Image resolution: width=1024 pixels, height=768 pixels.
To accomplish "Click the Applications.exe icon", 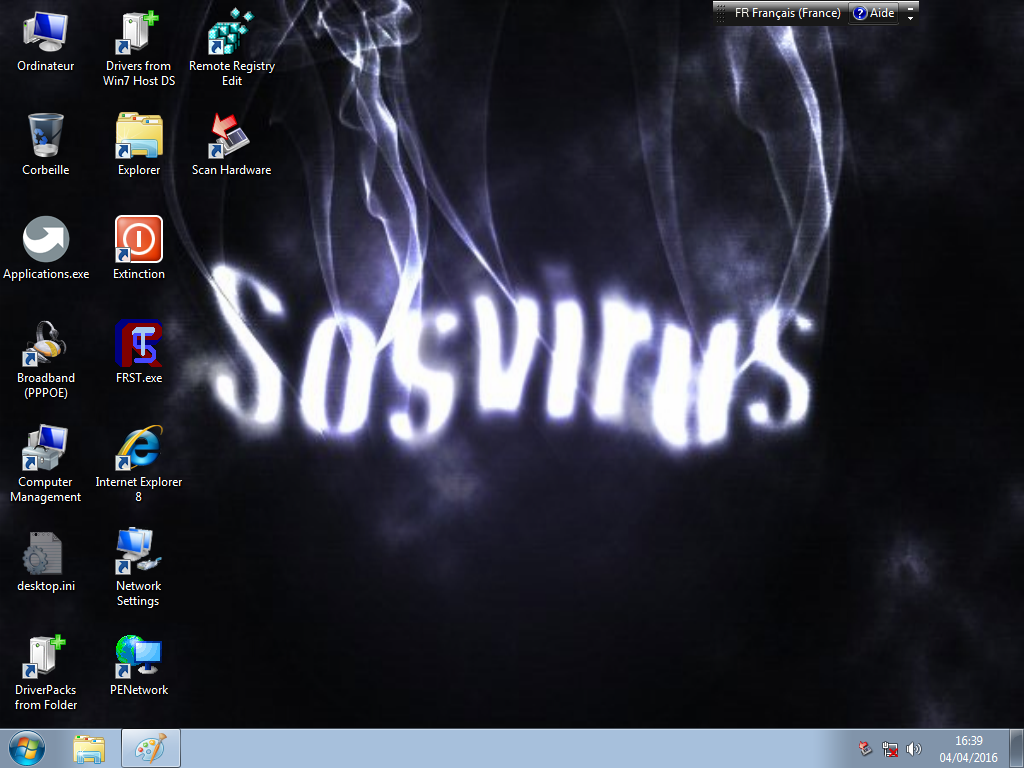I will (46, 249).
